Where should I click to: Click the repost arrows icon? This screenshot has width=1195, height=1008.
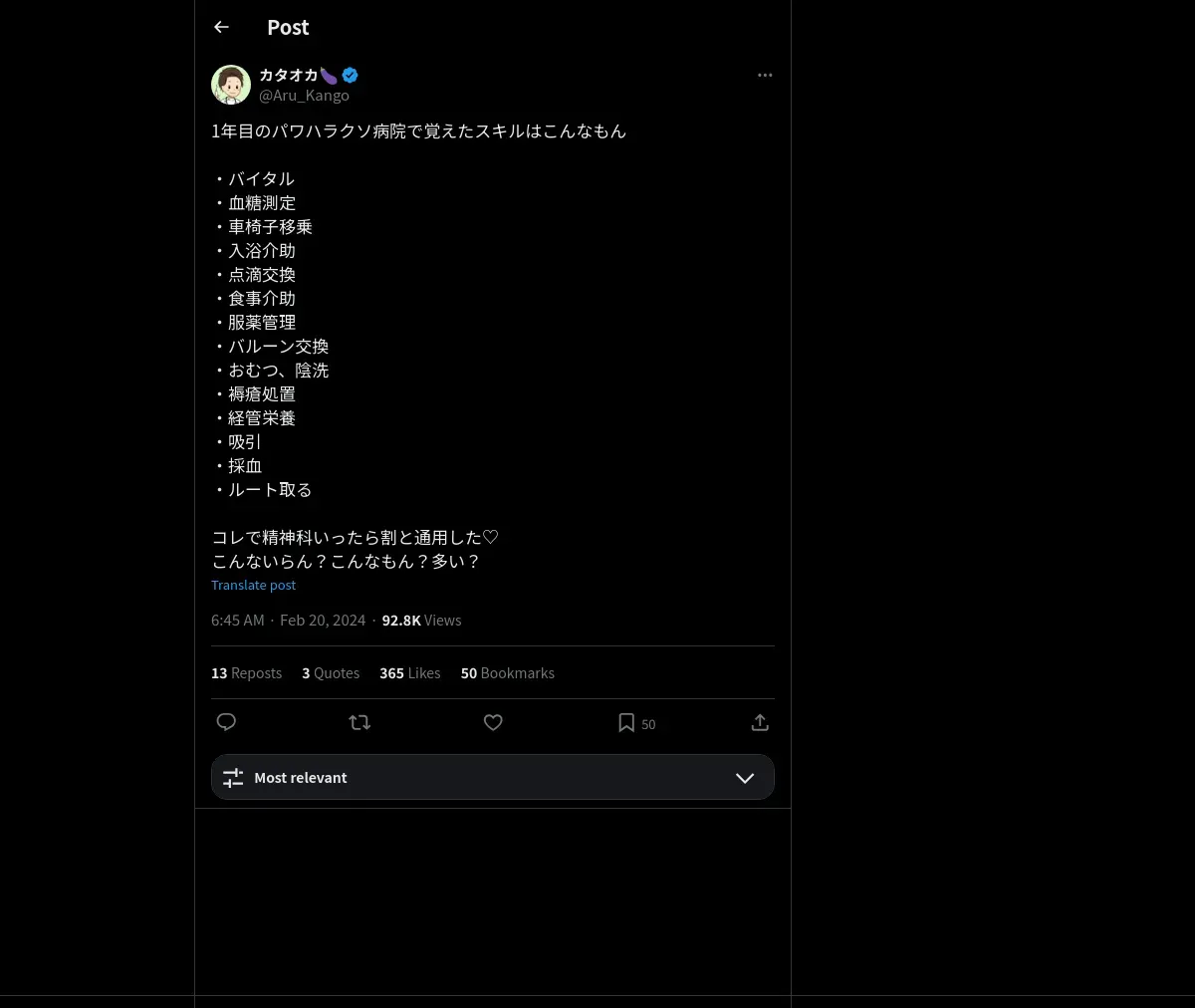point(359,722)
